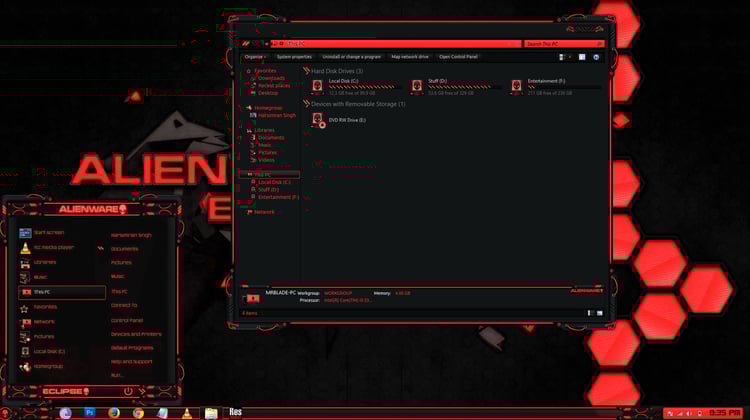Click VLC media player in start menu
This screenshot has height=420, width=750.
(x=47, y=248)
